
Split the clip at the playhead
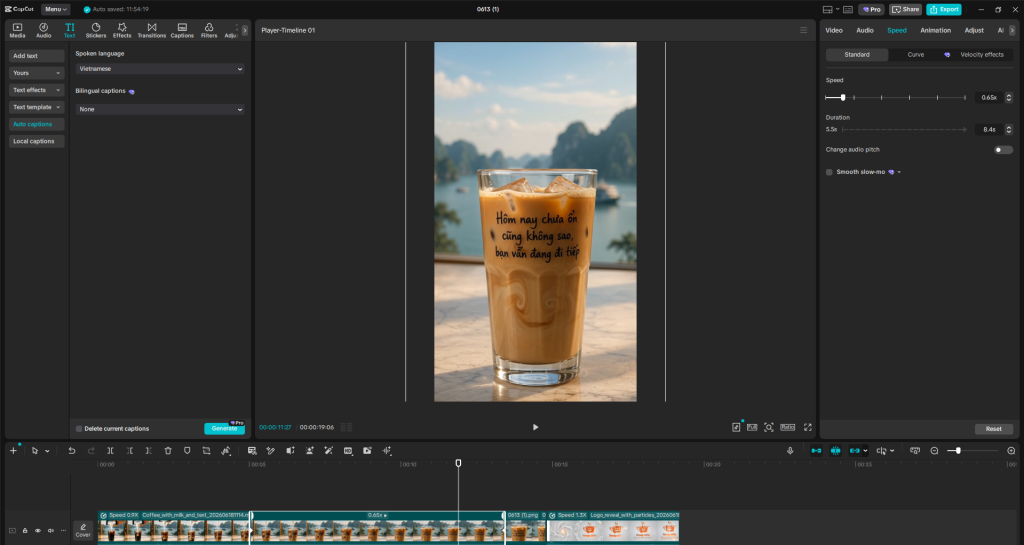pyautogui.click(x=110, y=450)
